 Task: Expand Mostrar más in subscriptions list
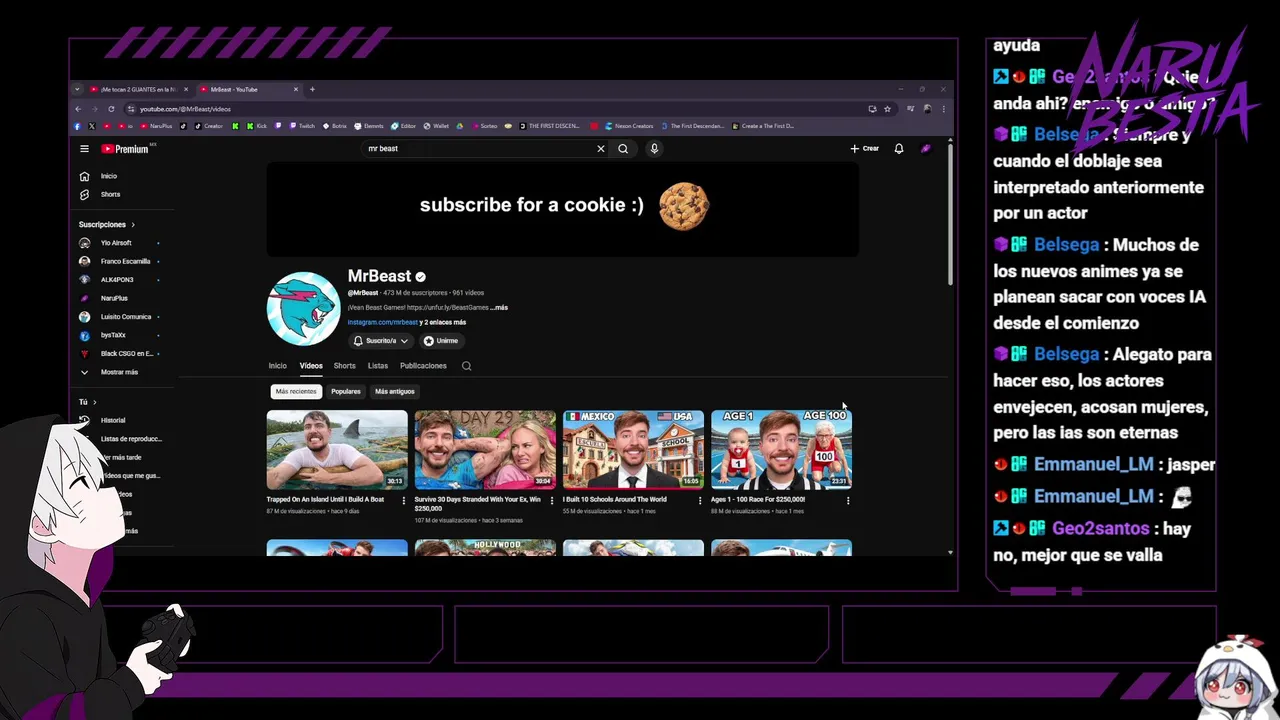coord(110,372)
